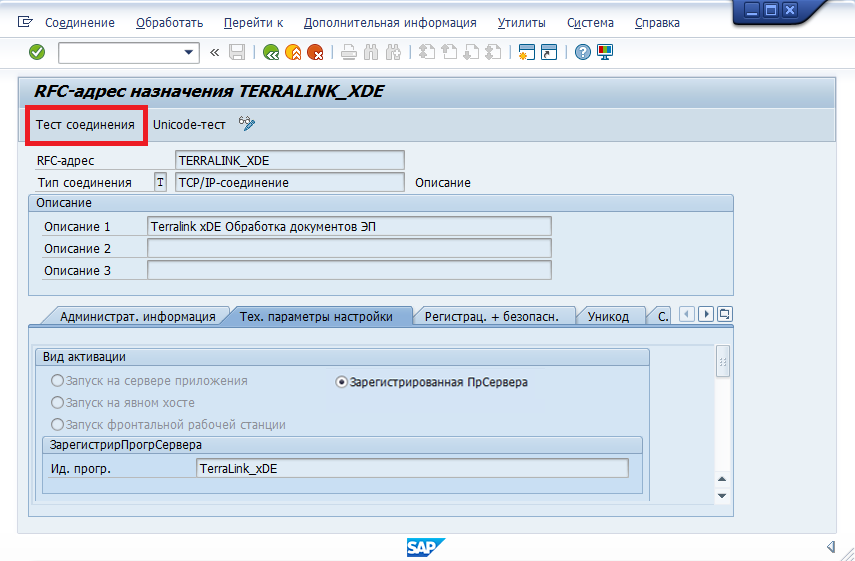Switch to the Регистрац. + безопасн. tab
Screen dimensions: 855x561
point(498,316)
